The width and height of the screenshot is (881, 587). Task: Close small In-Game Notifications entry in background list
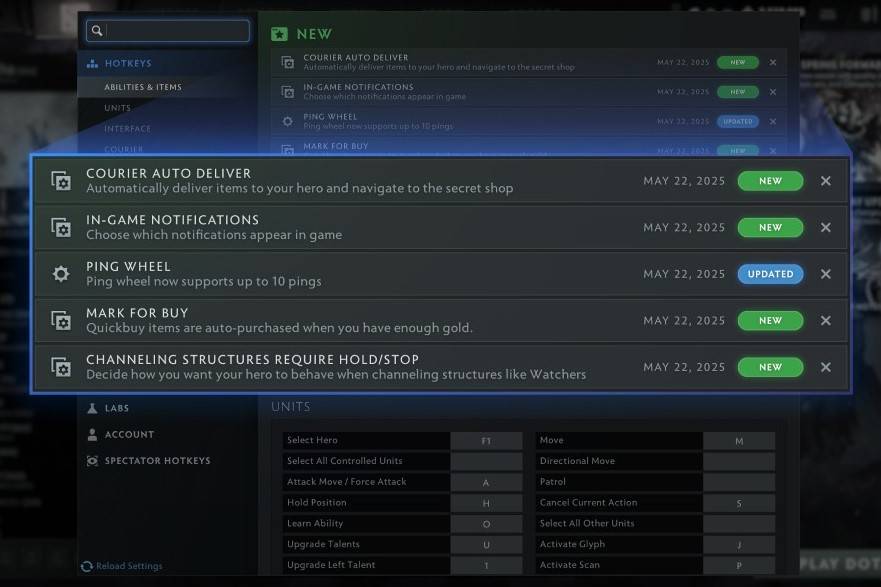773,92
